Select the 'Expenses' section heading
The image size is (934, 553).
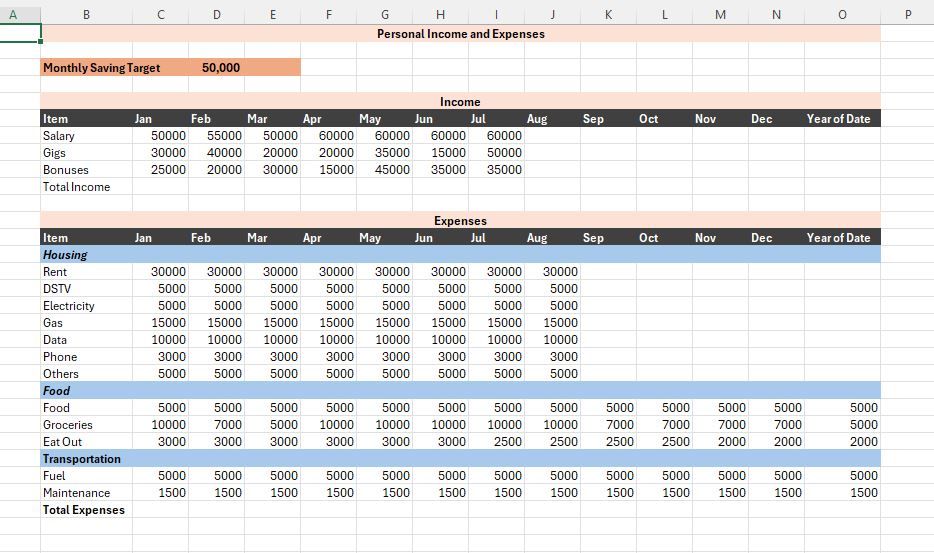pos(460,221)
